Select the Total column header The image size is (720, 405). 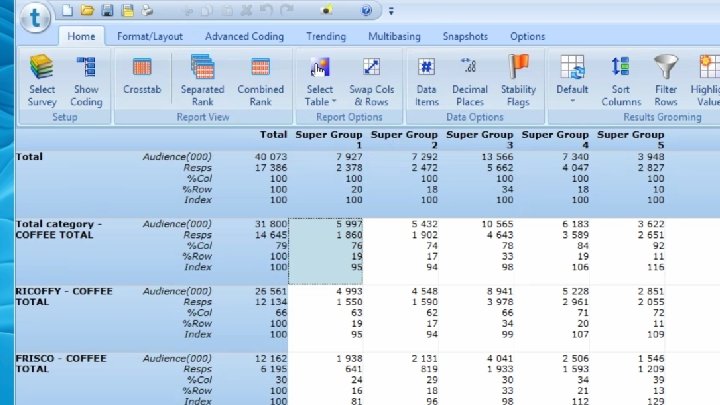pos(273,135)
